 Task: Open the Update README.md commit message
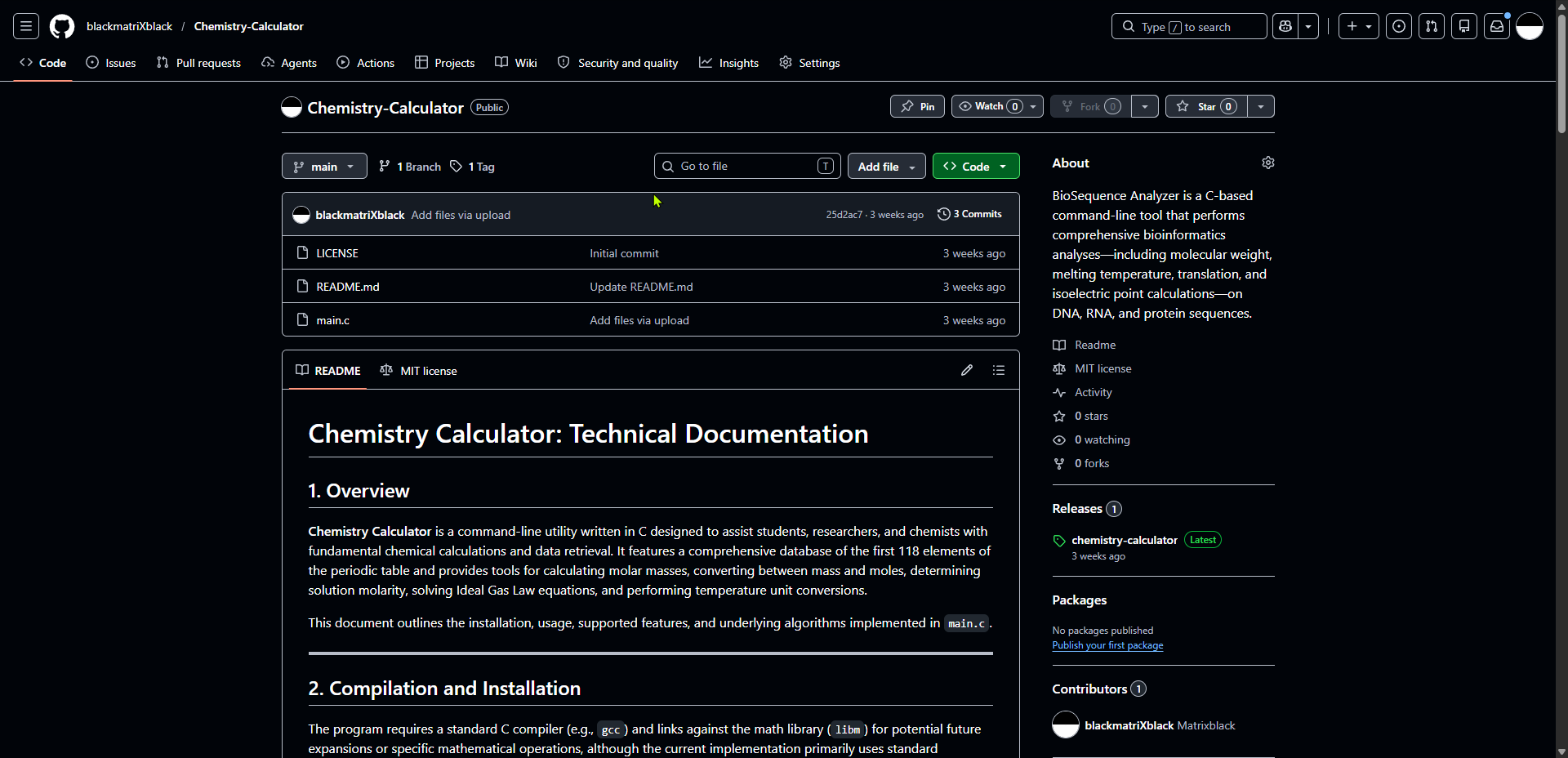(x=641, y=287)
